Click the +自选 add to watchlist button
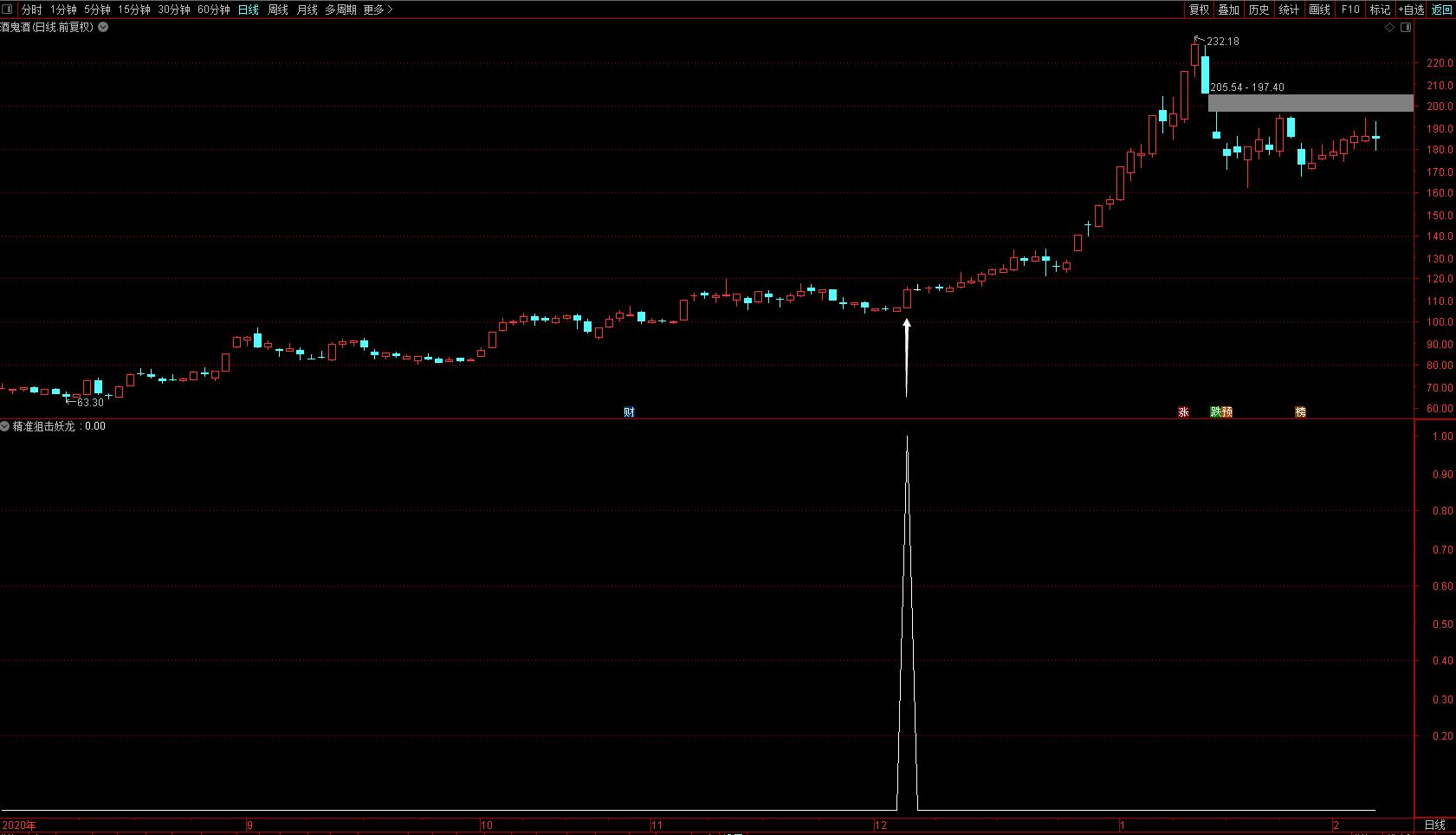This screenshot has width=1456, height=835. [x=1411, y=10]
